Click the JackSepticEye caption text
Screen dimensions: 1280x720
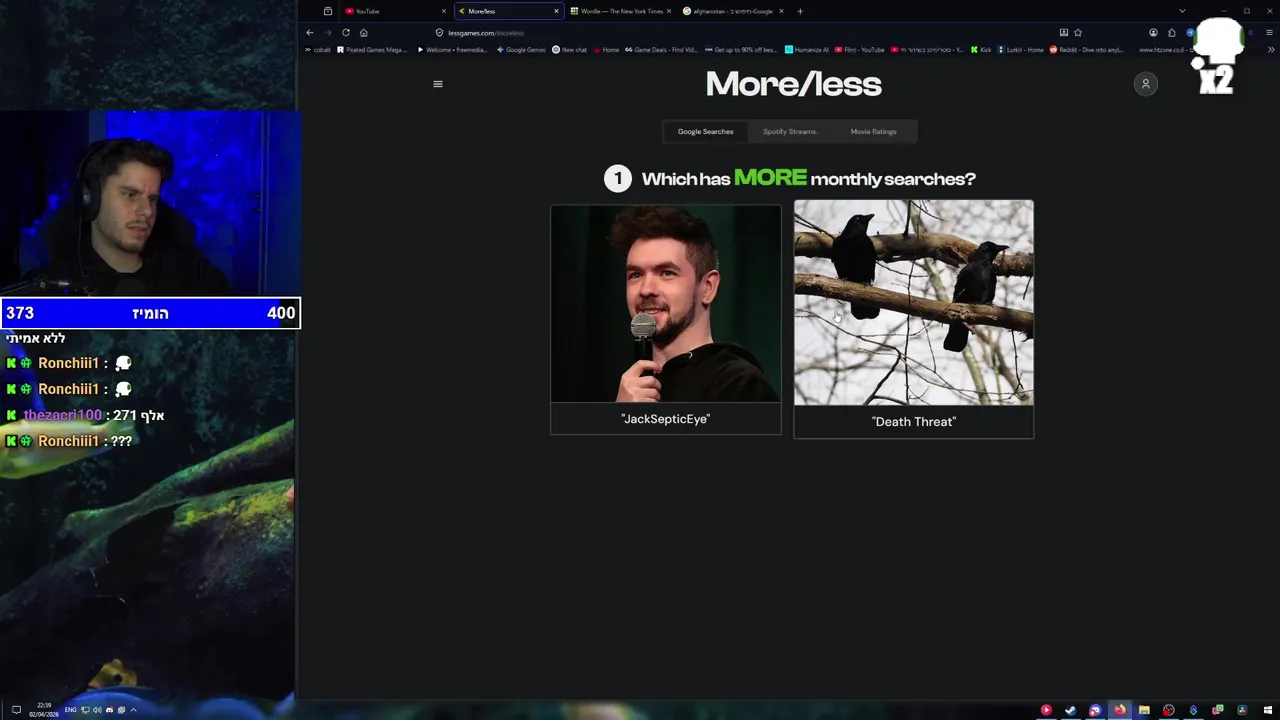click(666, 419)
